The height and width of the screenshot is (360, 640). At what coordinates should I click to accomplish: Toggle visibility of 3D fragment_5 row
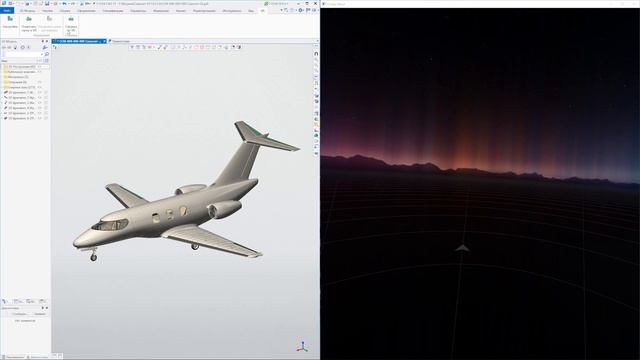pos(40,113)
